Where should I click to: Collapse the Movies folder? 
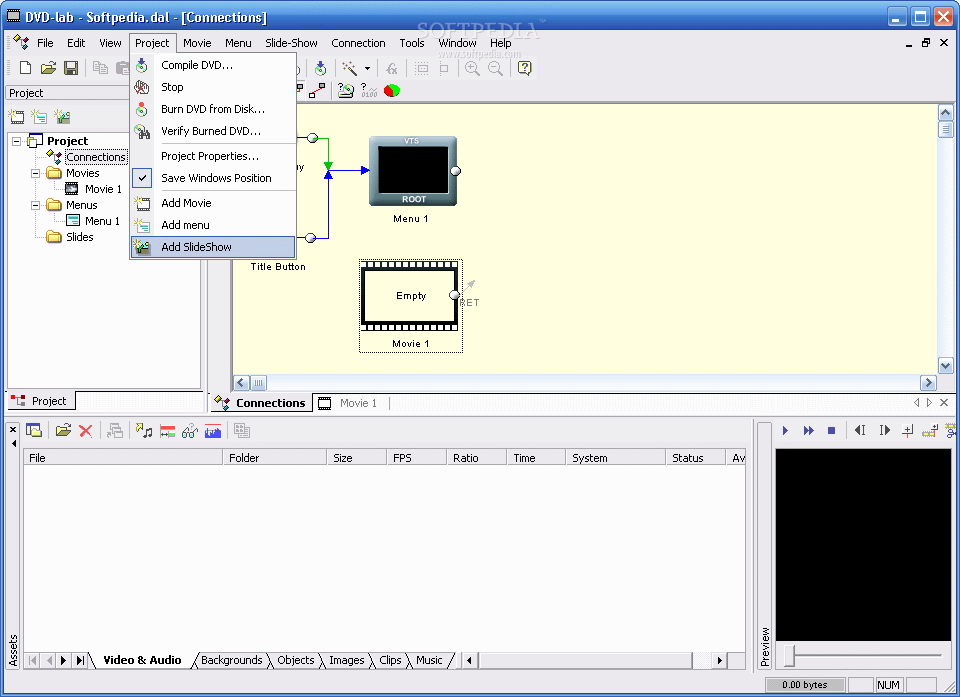[x=36, y=173]
